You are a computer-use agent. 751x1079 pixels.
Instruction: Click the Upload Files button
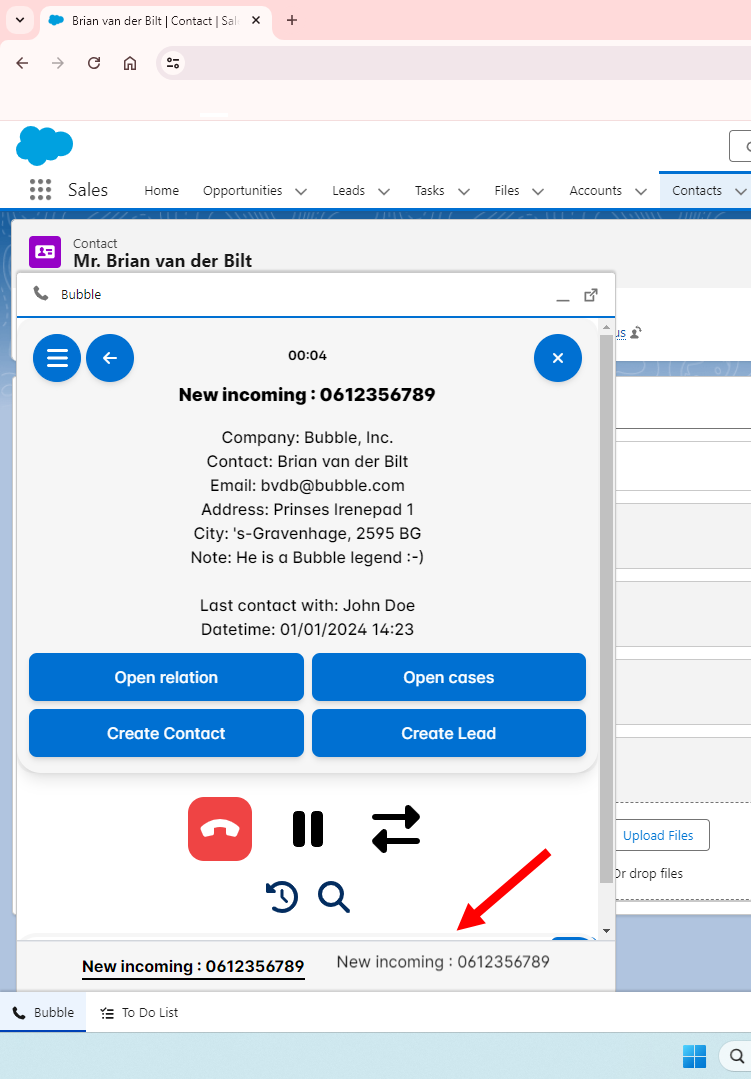click(658, 835)
